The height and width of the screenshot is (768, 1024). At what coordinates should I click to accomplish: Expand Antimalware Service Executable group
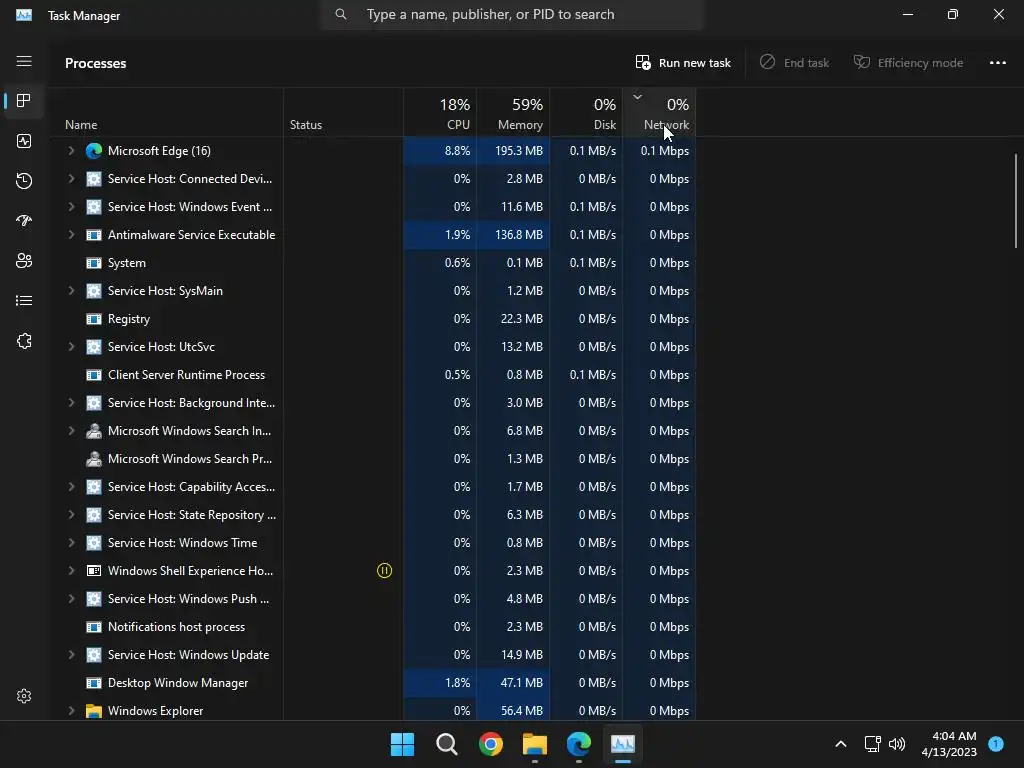pyautogui.click(x=71, y=235)
